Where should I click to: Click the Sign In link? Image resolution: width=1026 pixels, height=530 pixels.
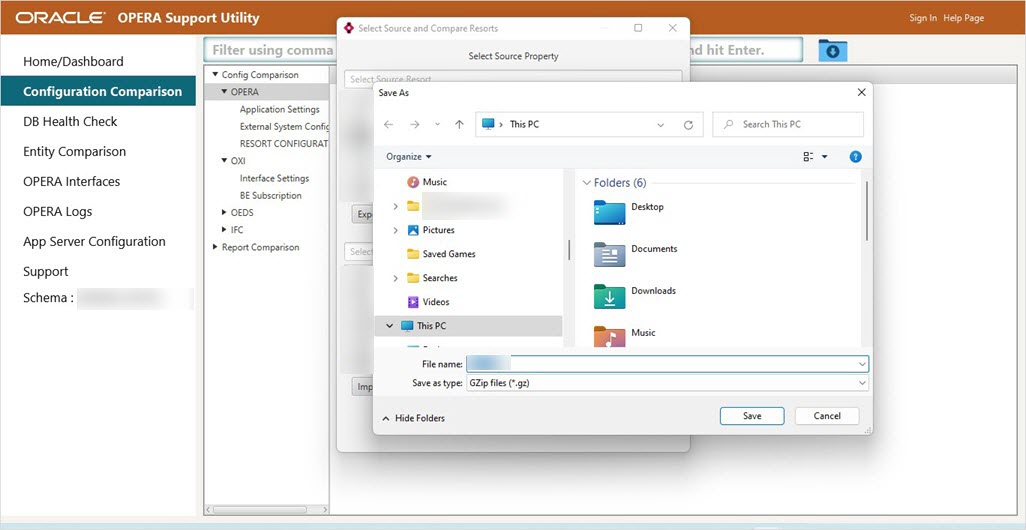tap(923, 18)
